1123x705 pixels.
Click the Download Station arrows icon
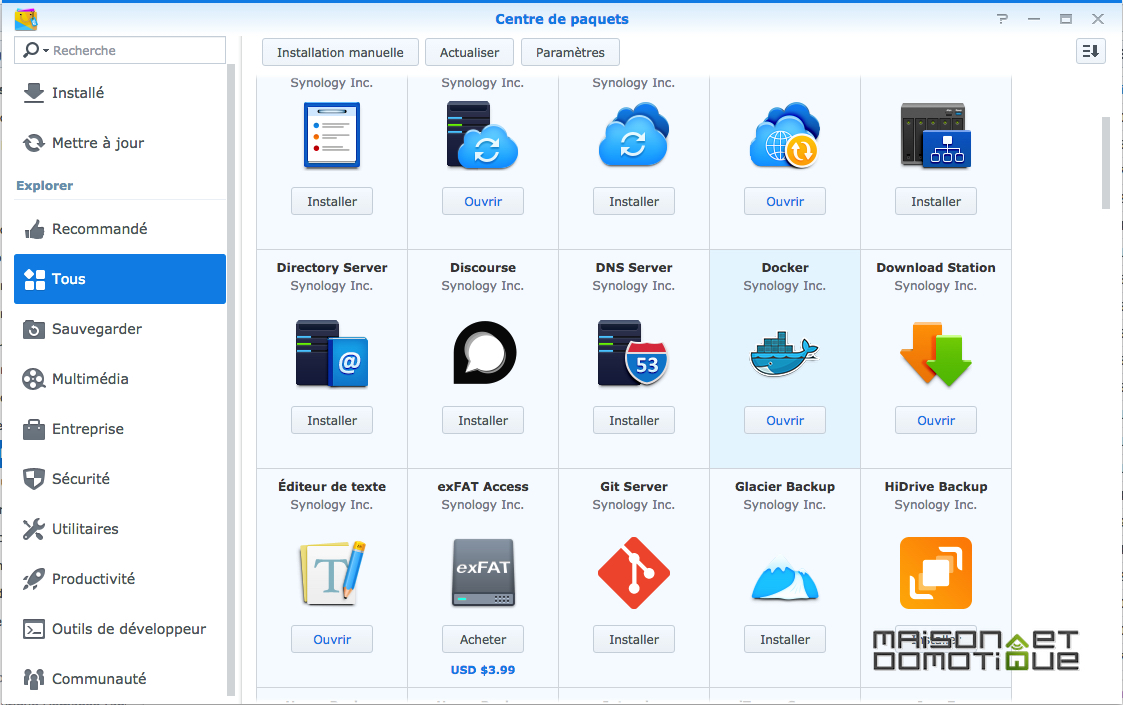[935, 354]
